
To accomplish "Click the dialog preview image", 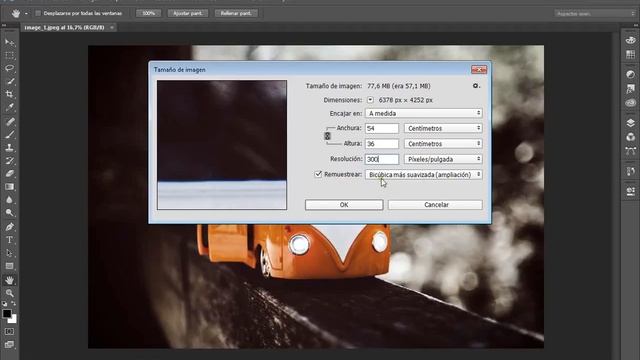I will point(222,145).
